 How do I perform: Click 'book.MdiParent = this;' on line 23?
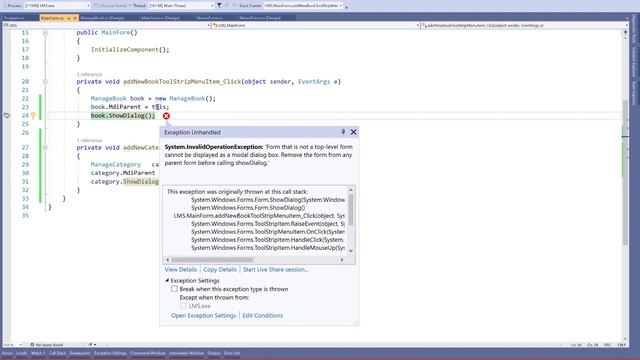pyautogui.click(x=130, y=107)
